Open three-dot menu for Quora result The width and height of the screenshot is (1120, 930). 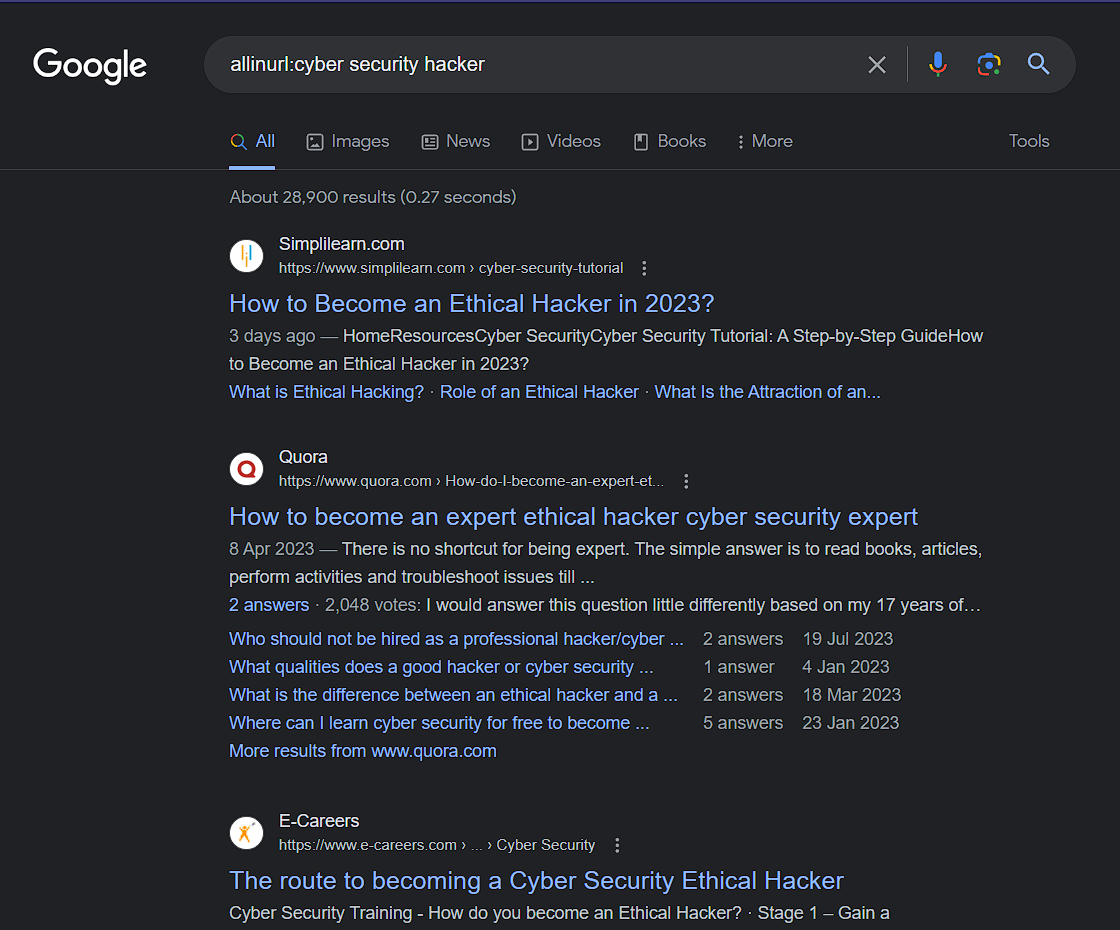686,481
